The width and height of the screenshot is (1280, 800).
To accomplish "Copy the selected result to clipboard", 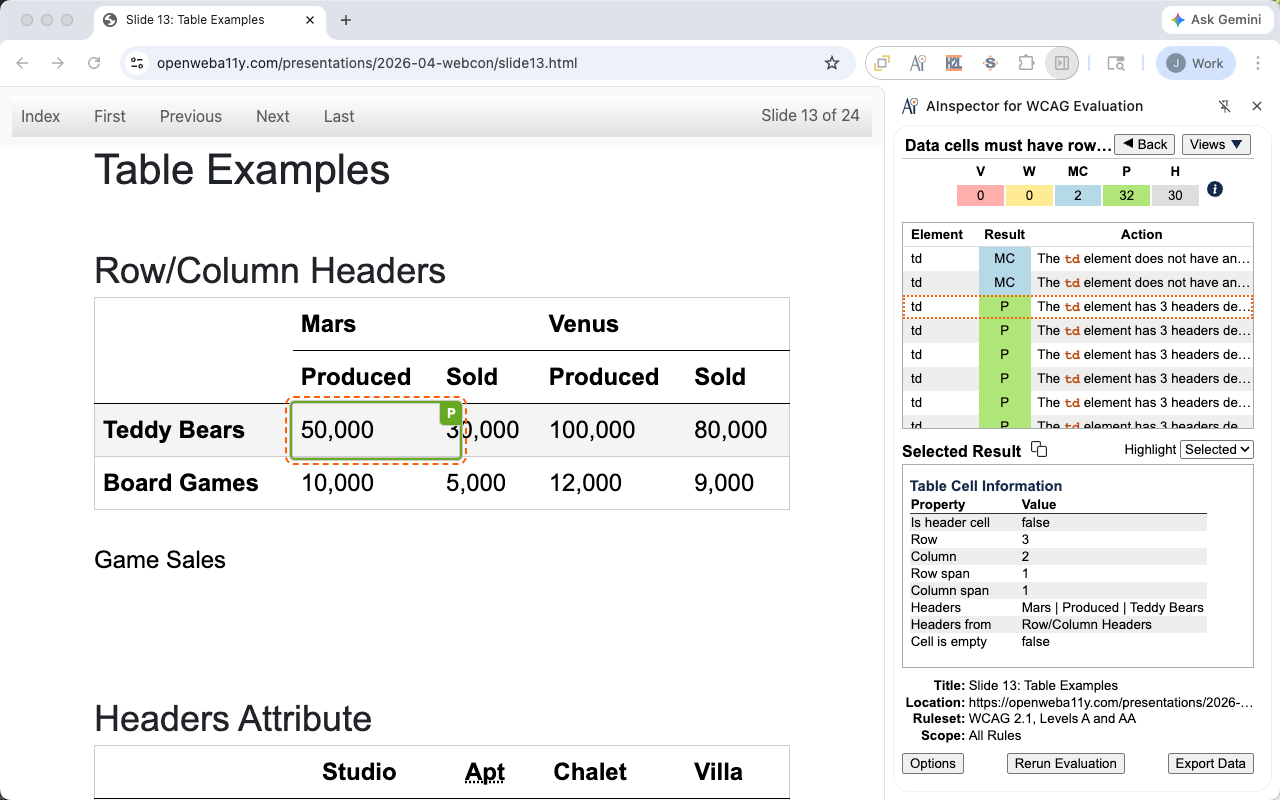I will point(1039,450).
